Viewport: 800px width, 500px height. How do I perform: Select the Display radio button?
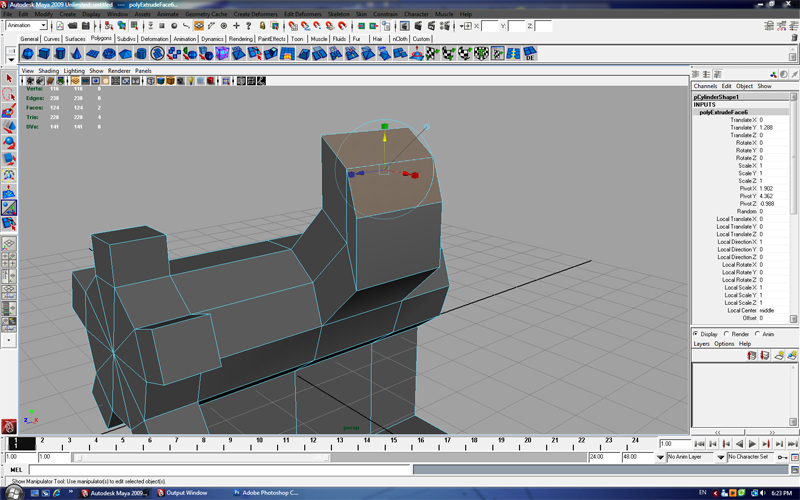(696, 334)
